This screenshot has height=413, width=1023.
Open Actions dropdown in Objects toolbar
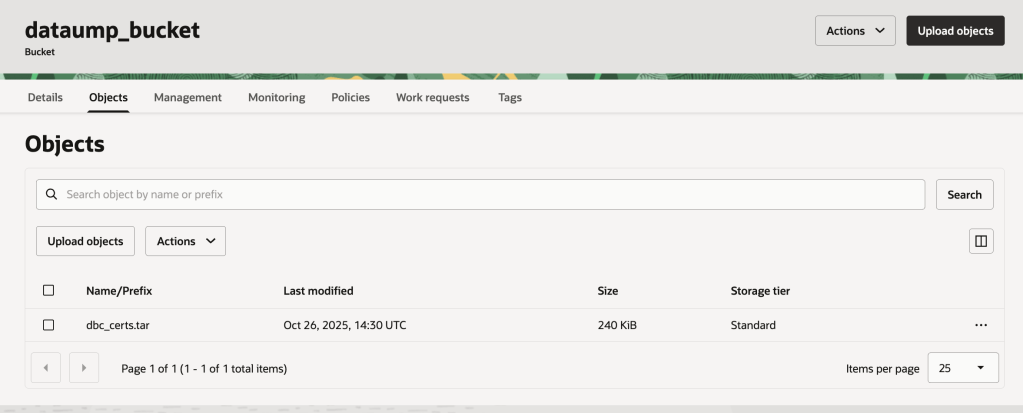pyautogui.click(x=185, y=241)
